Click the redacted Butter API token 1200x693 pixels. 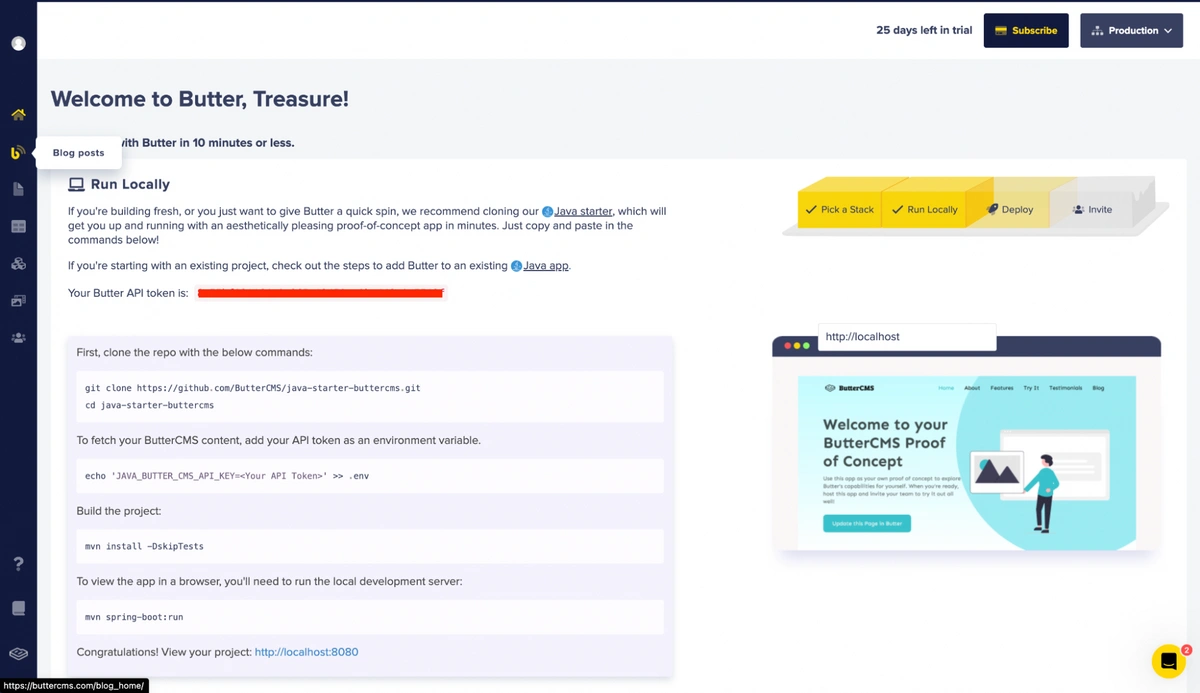320,293
